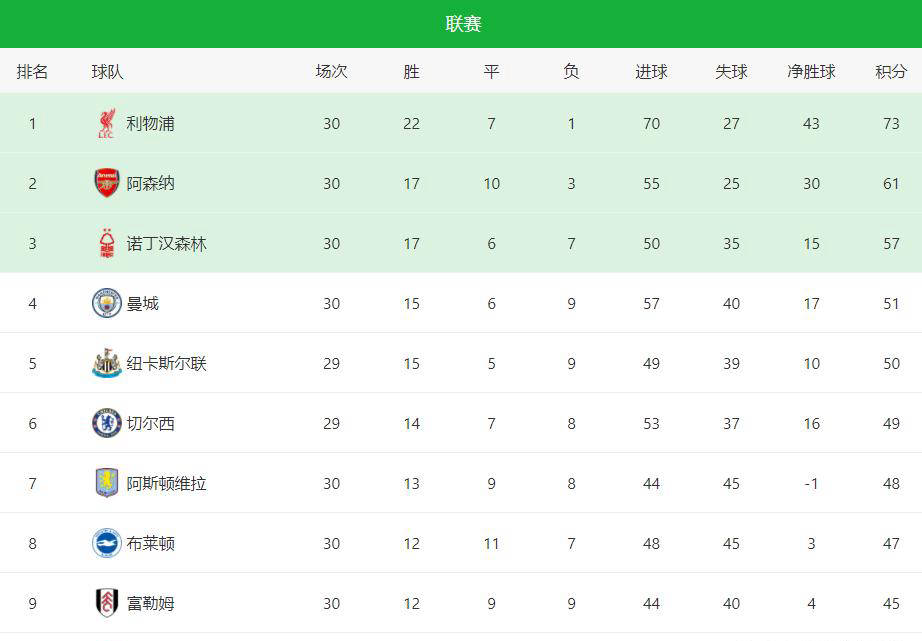Click the Chelsea club badge icon

pyautogui.click(x=106, y=424)
